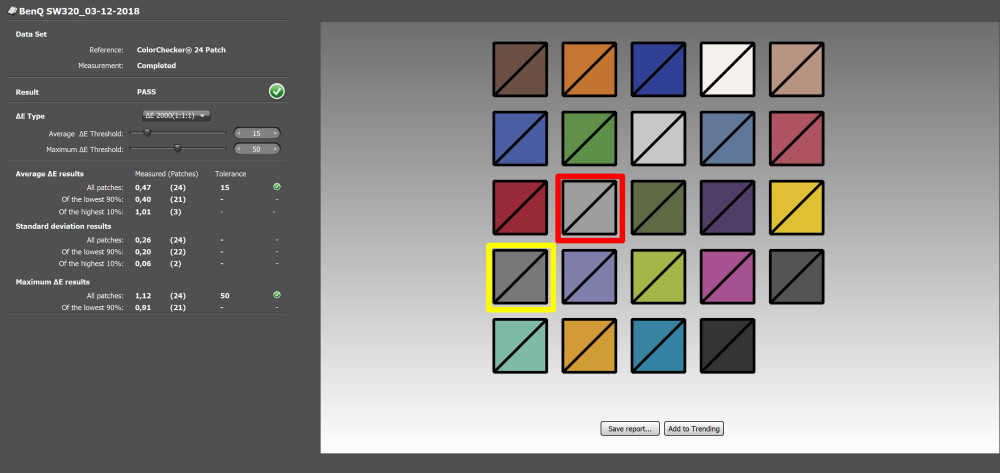Decrease Maximum ΔE Threshold with left arrow

tap(239, 149)
